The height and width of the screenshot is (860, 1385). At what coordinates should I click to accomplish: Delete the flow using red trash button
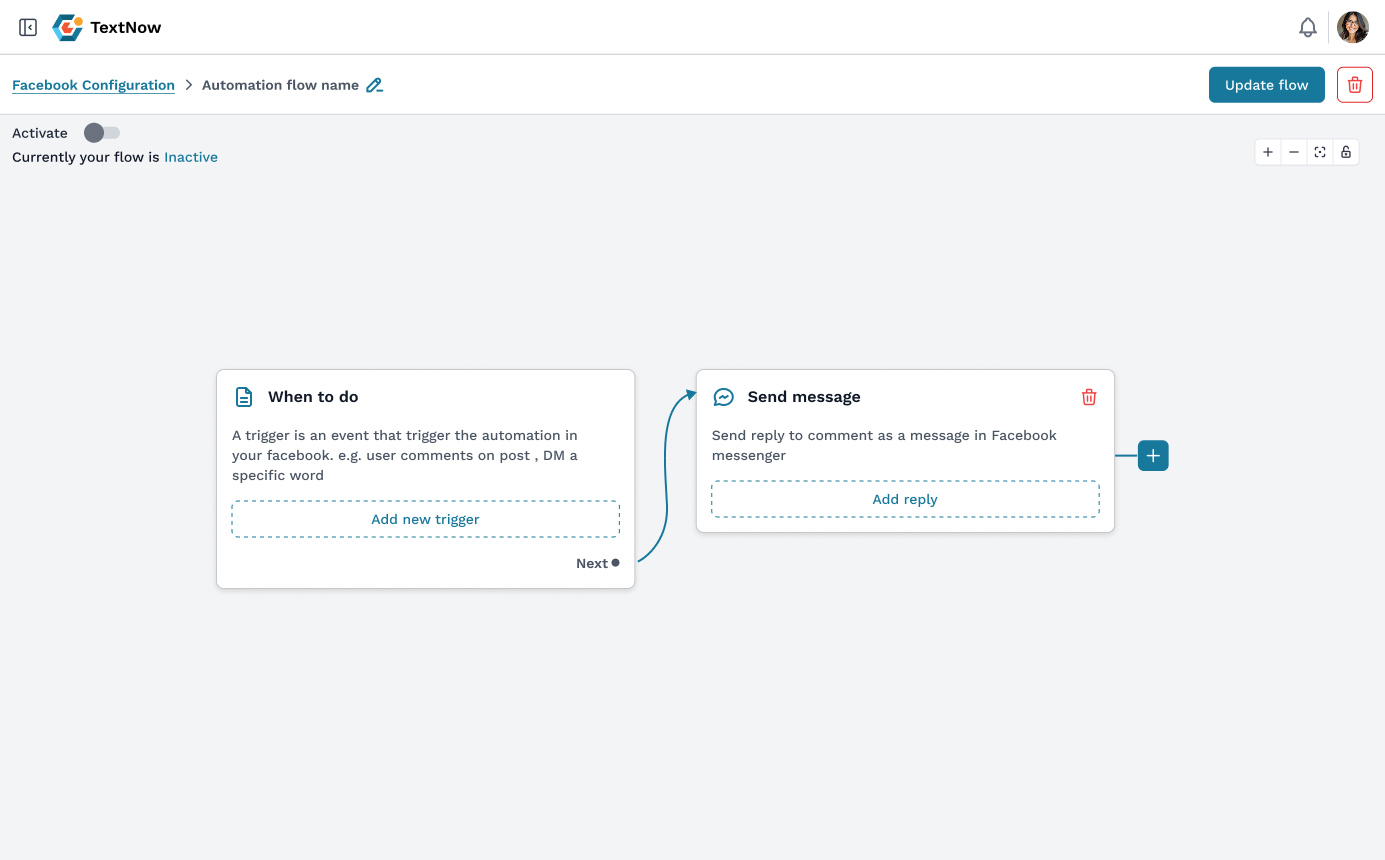point(1354,85)
